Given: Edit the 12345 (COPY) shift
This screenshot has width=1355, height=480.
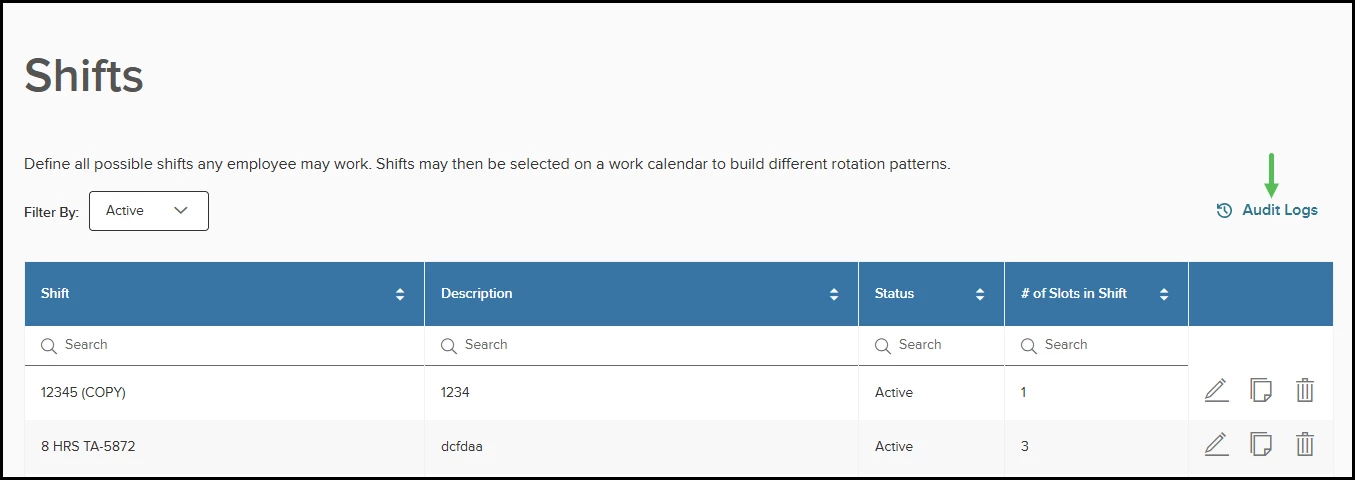Looking at the screenshot, I should click(x=1216, y=391).
